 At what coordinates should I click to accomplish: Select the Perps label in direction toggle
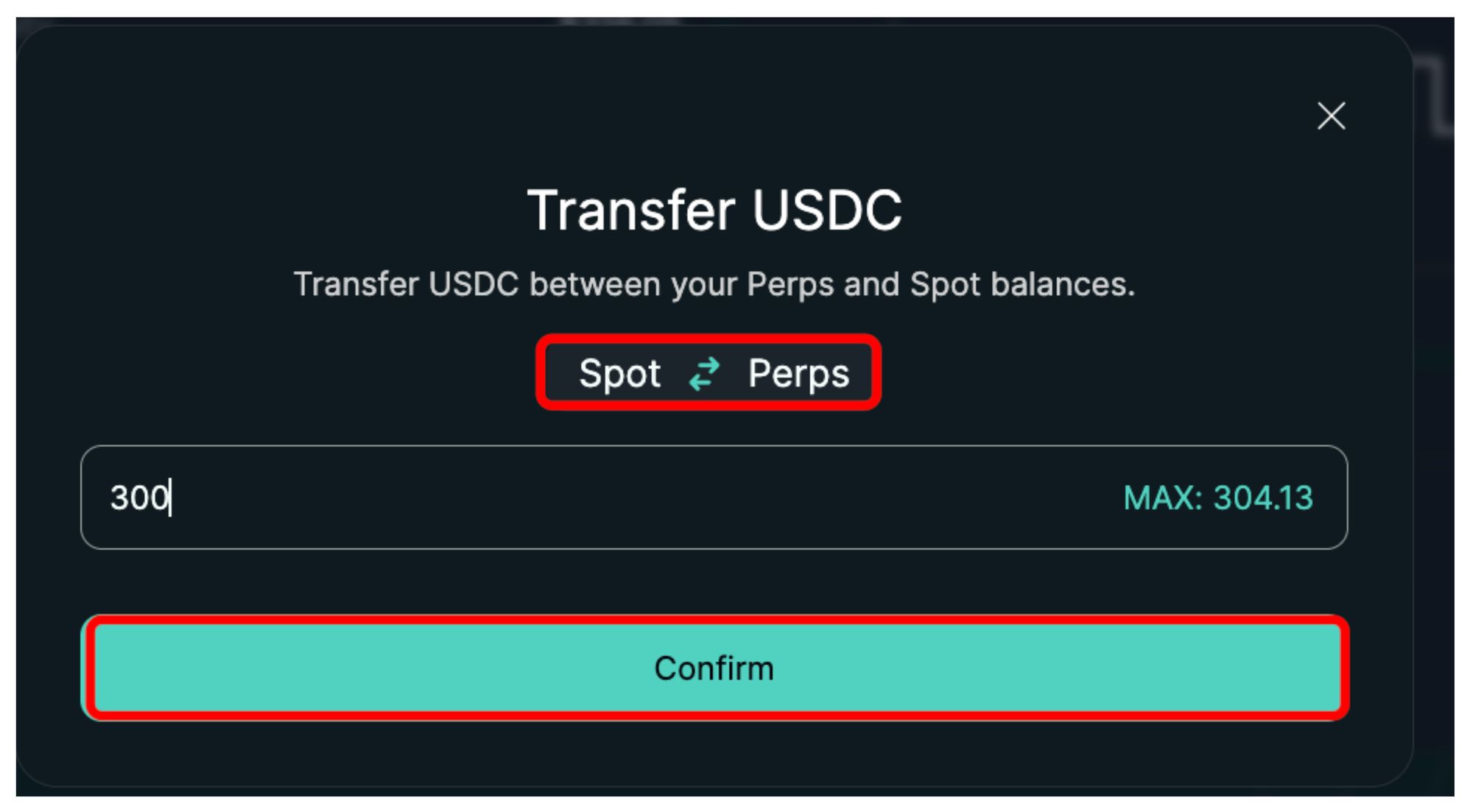pyautogui.click(x=798, y=373)
